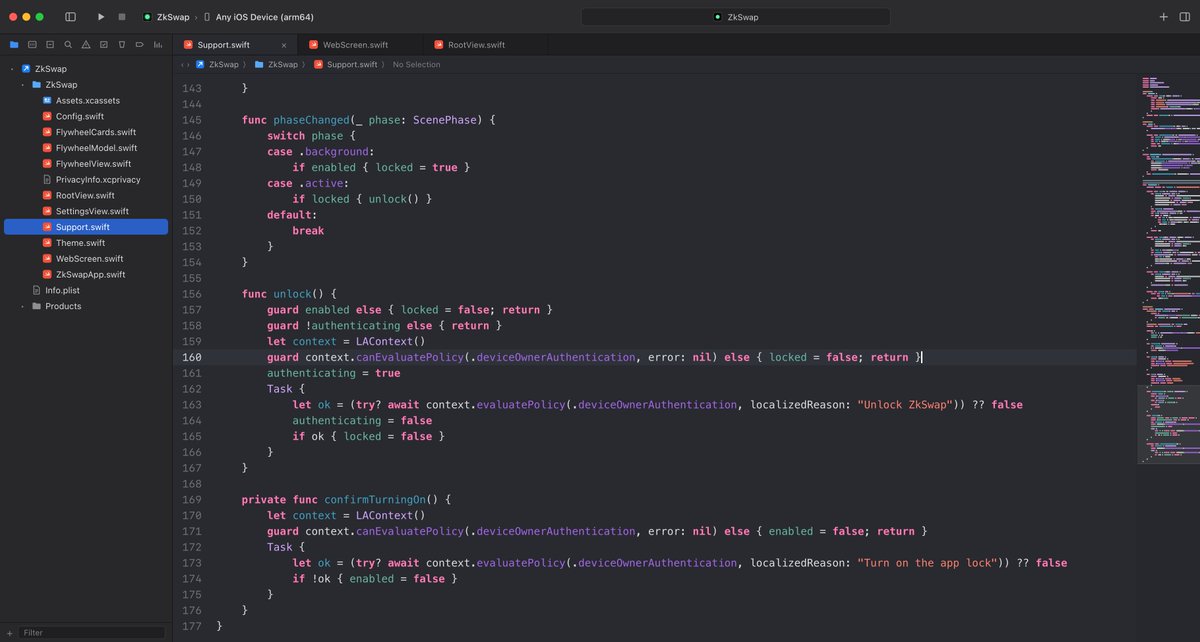Expand the Products folder
The height and width of the screenshot is (642, 1200).
[22, 306]
